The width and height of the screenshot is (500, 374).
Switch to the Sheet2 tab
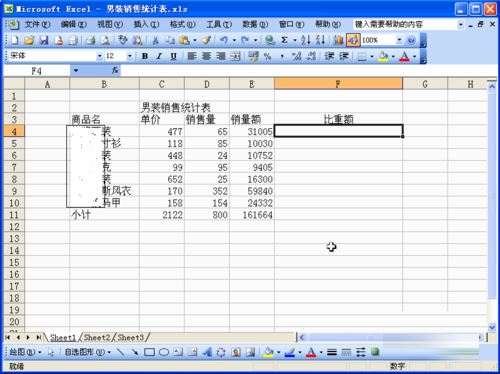coord(97,337)
